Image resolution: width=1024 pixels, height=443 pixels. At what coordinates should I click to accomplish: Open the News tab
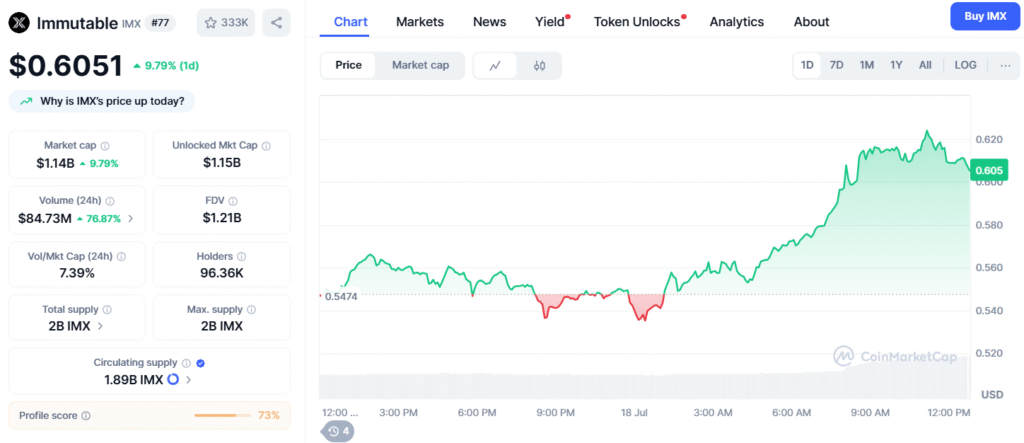489,22
